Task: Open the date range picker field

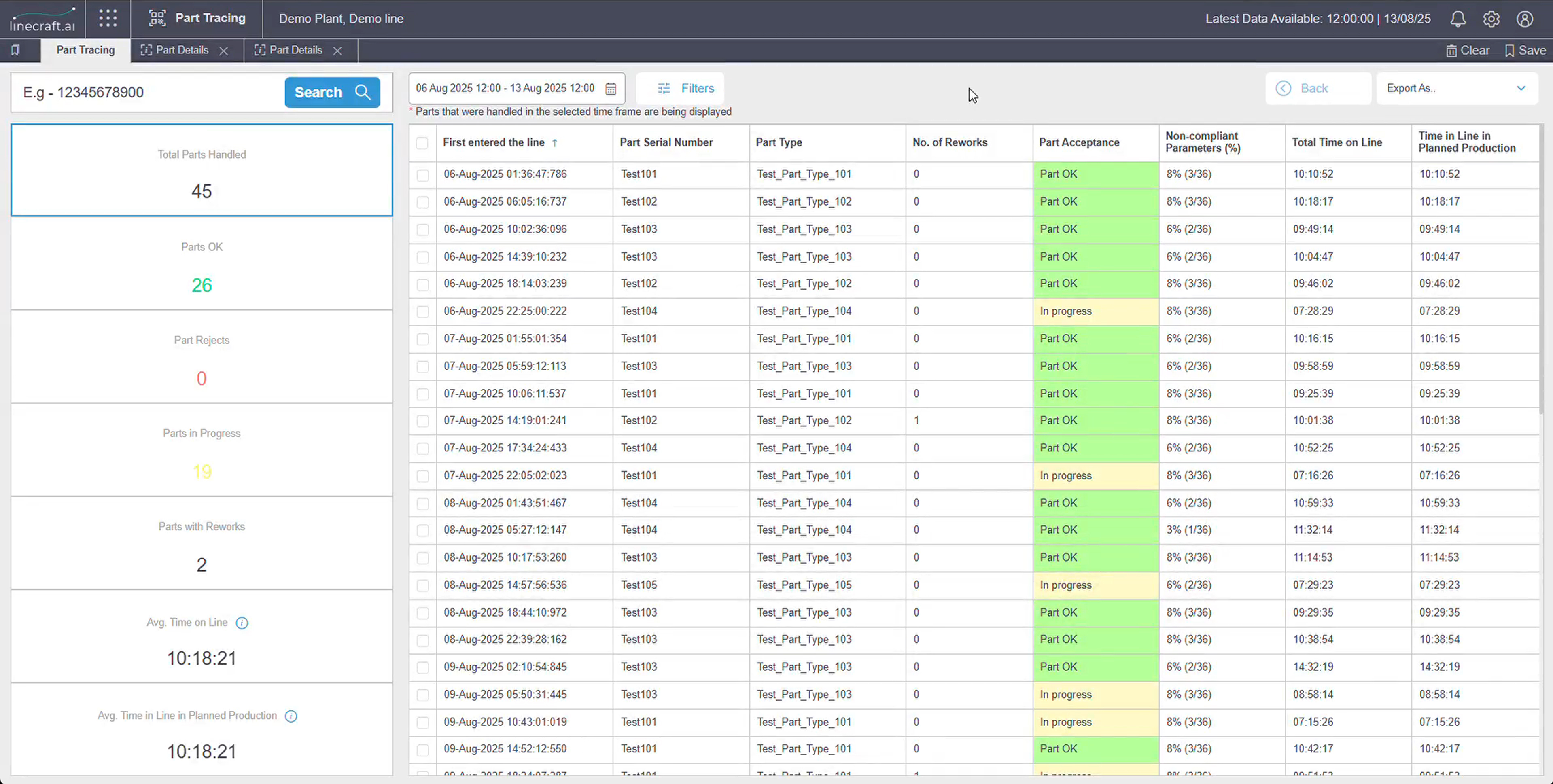Action: pyautogui.click(x=517, y=89)
